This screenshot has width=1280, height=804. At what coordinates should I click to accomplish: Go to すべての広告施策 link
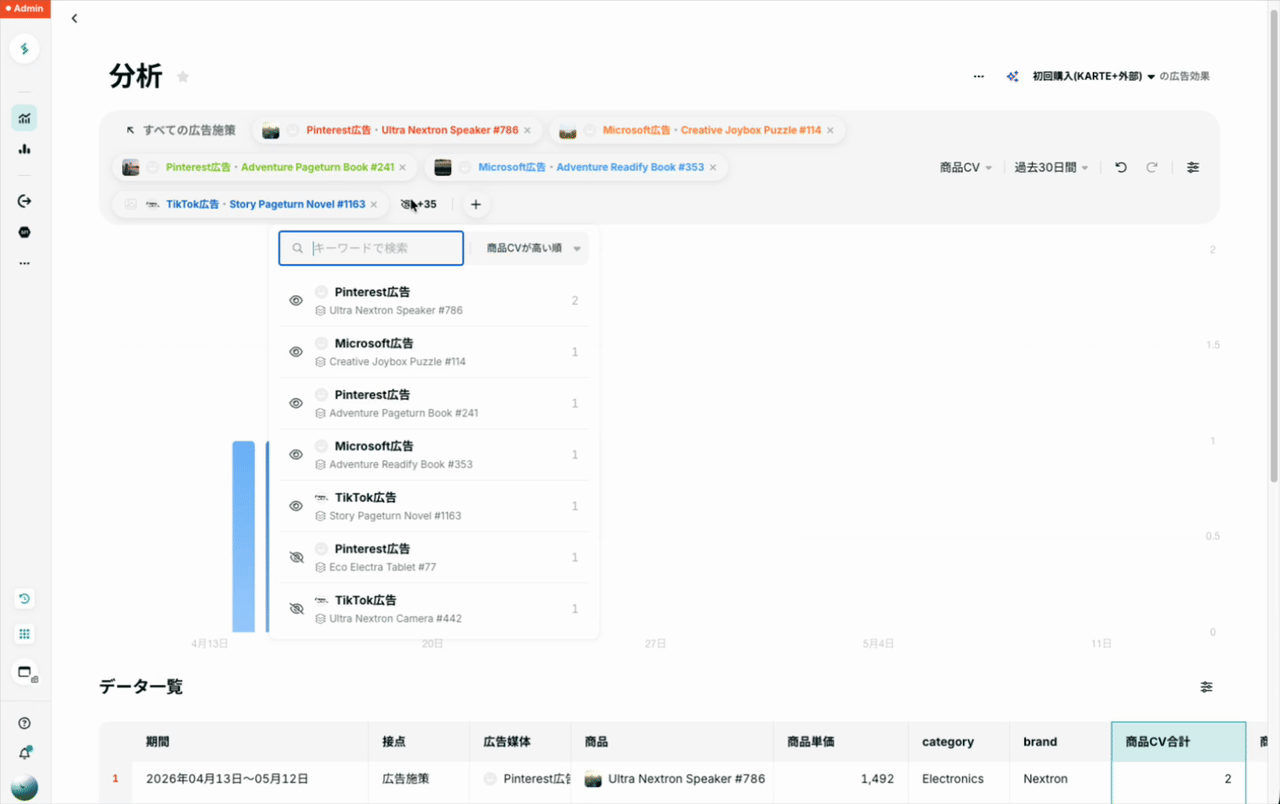point(181,130)
